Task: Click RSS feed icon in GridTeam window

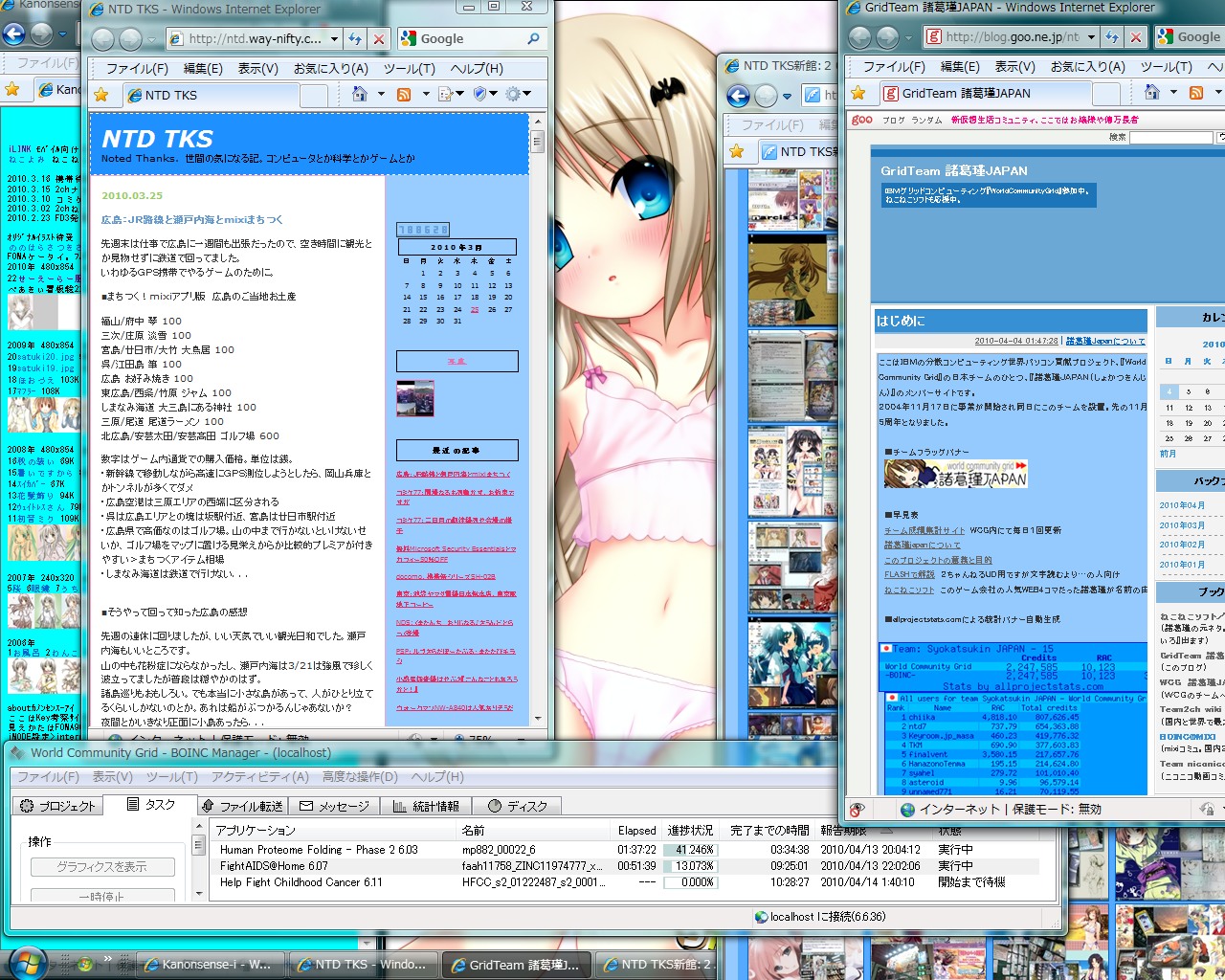Action: pos(1196,92)
